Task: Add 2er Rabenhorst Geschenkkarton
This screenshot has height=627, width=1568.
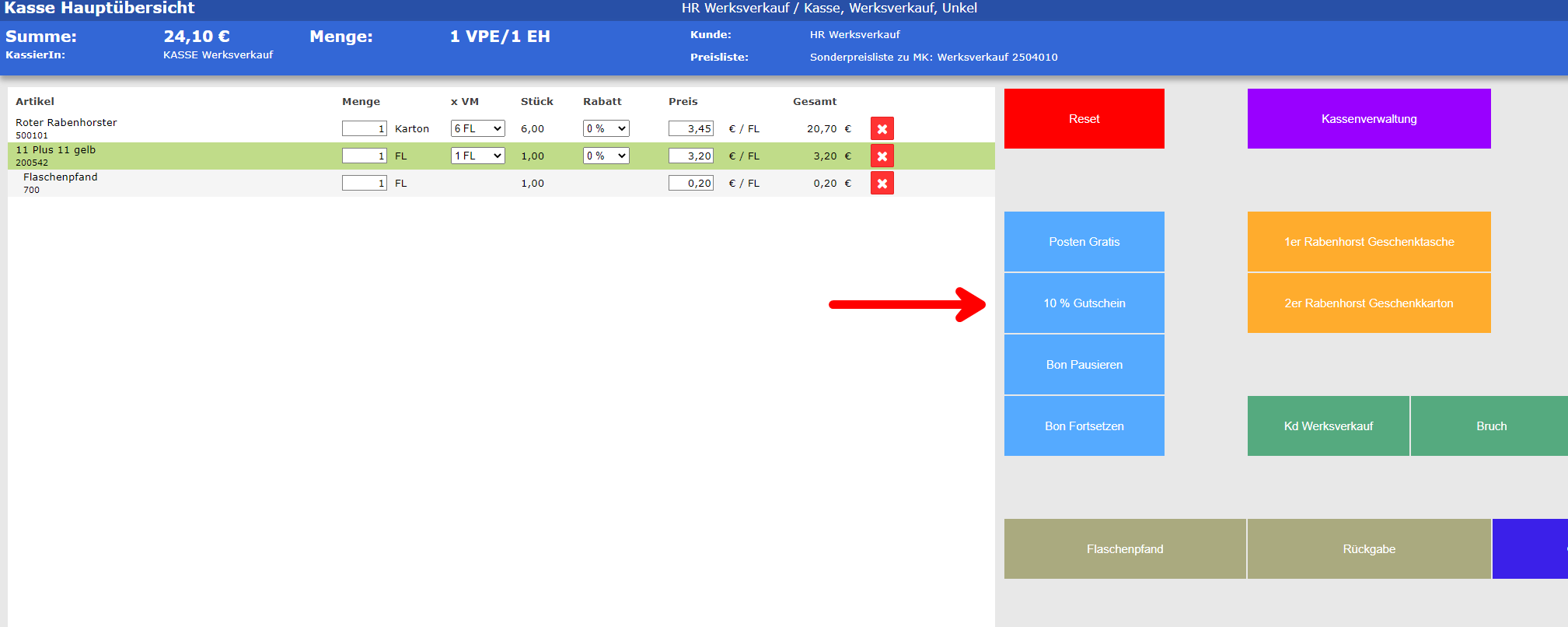Action: 1368,303
